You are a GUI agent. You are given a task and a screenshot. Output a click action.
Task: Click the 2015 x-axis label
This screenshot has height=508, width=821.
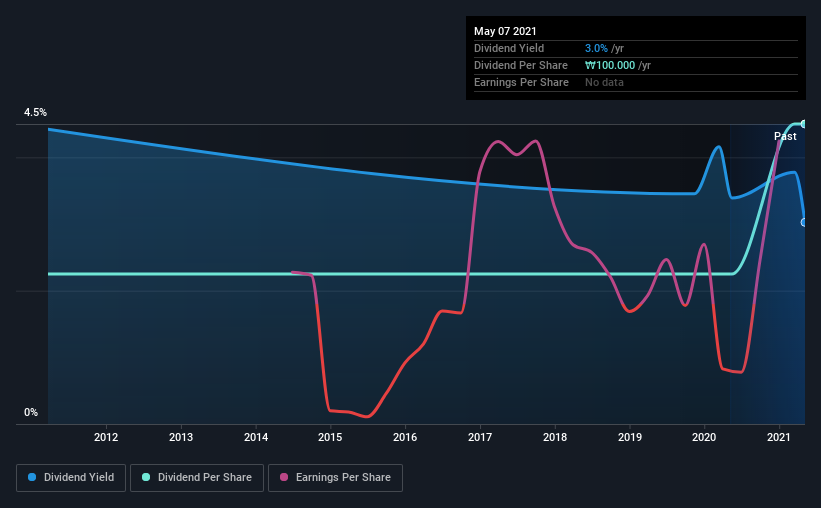pos(330,437)
